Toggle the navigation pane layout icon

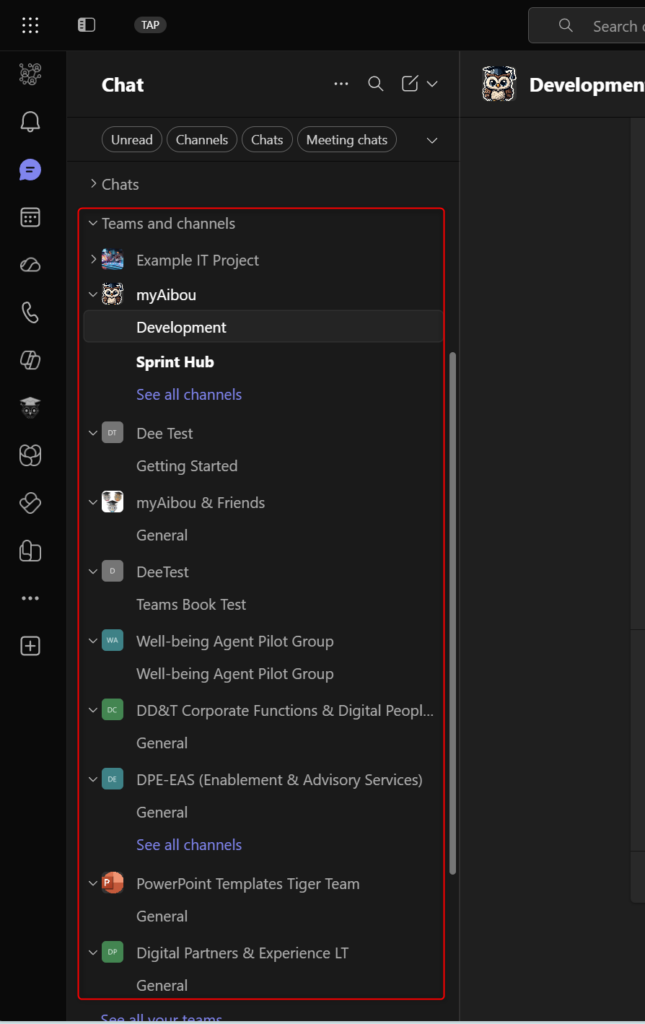coord(86,25)
